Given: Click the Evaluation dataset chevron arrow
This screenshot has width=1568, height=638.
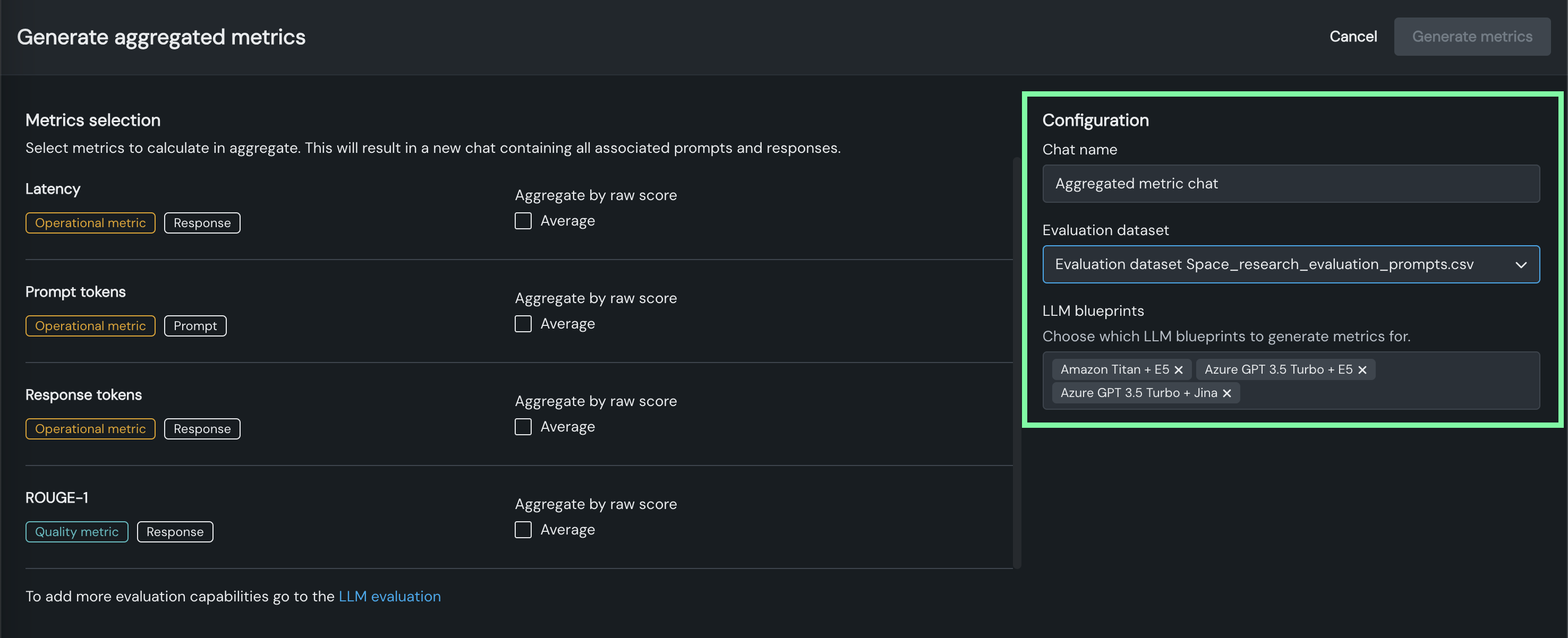Looking at the screenshot, I should point(1521,264).
